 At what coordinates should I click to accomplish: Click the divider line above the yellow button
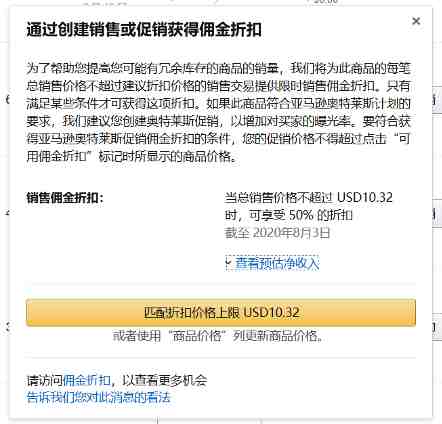(x=221, y=283)
